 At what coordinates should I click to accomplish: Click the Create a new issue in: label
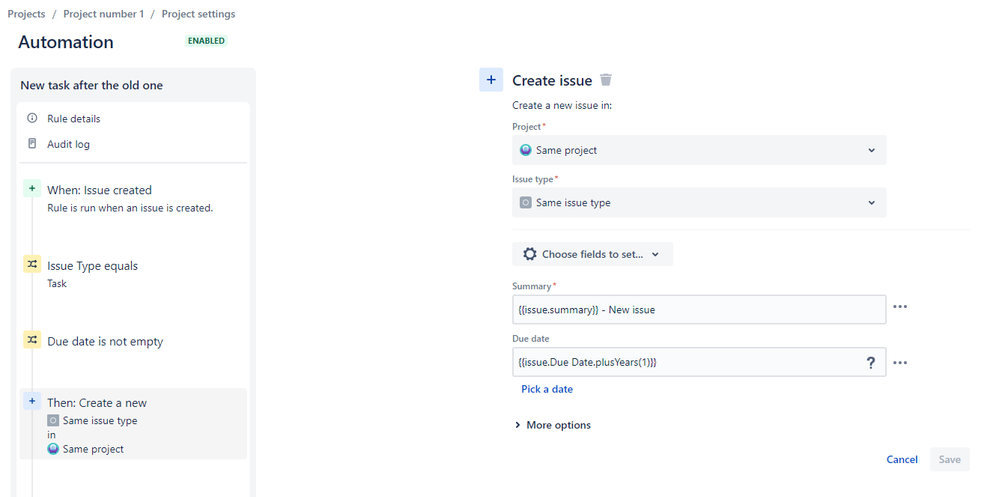[562, 106]
